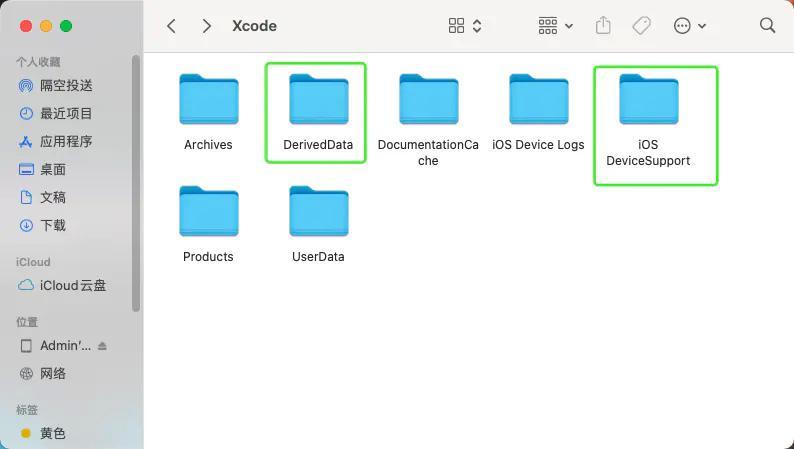Viewport: 794px width, 449px height.
Task: Open view mode up-down chevrons
Action: point(477,26)
